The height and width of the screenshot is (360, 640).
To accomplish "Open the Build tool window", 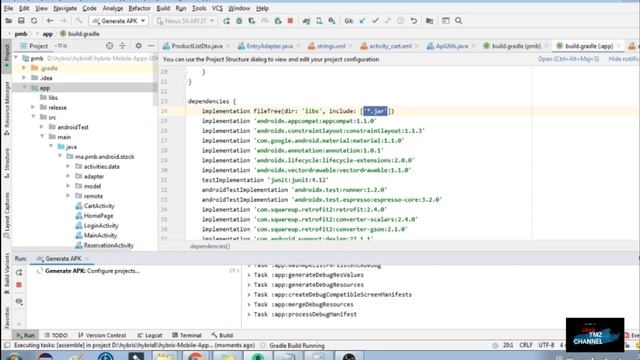I will point(222,336).
